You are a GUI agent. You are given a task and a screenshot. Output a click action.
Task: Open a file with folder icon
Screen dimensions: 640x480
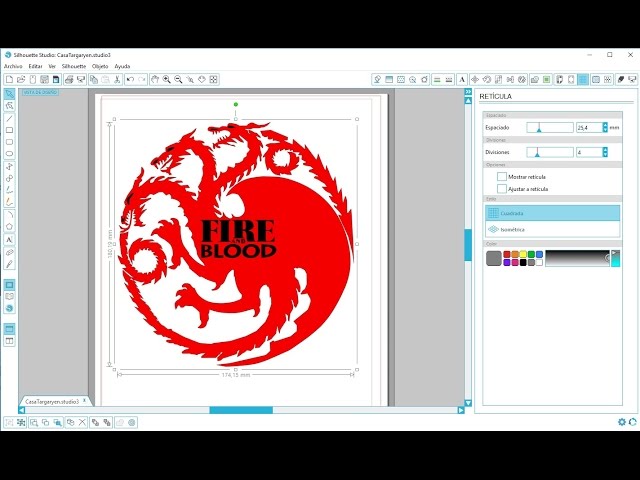tap(21, 79)
